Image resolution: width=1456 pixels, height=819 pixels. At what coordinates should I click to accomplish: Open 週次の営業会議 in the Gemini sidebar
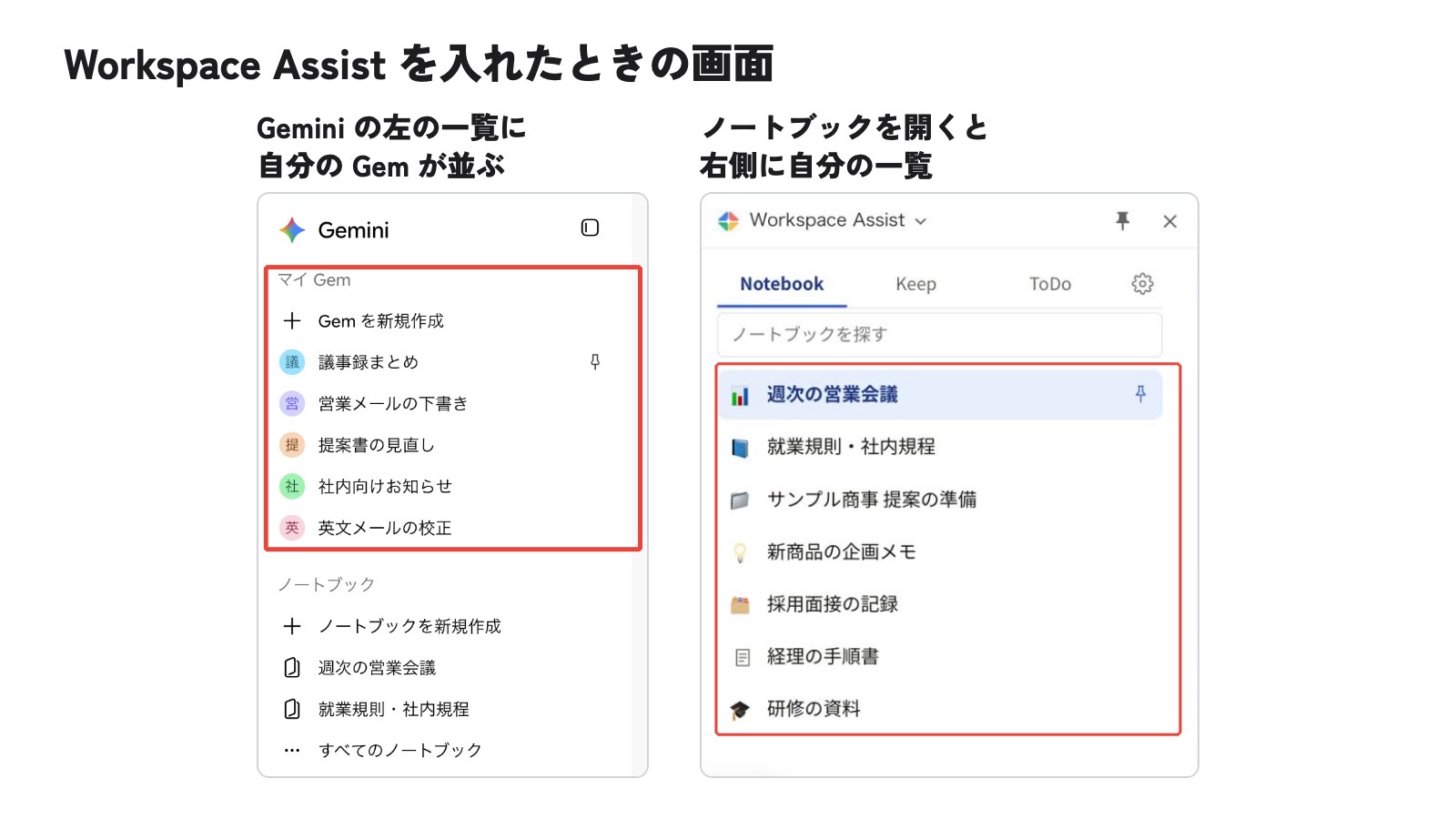pyautogui.click(x=377, y=668)
